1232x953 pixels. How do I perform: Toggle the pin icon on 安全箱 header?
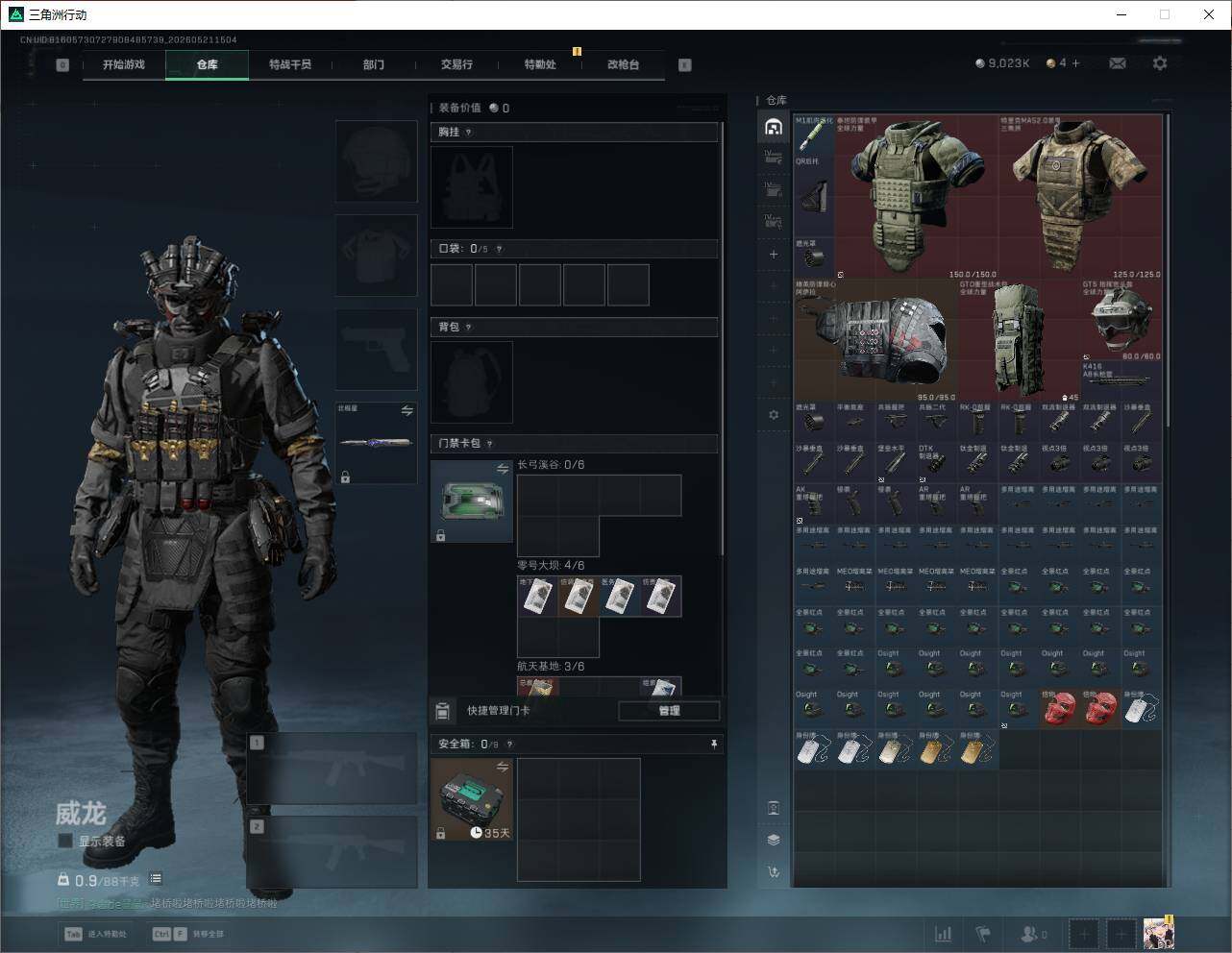(x=713, y=744)
